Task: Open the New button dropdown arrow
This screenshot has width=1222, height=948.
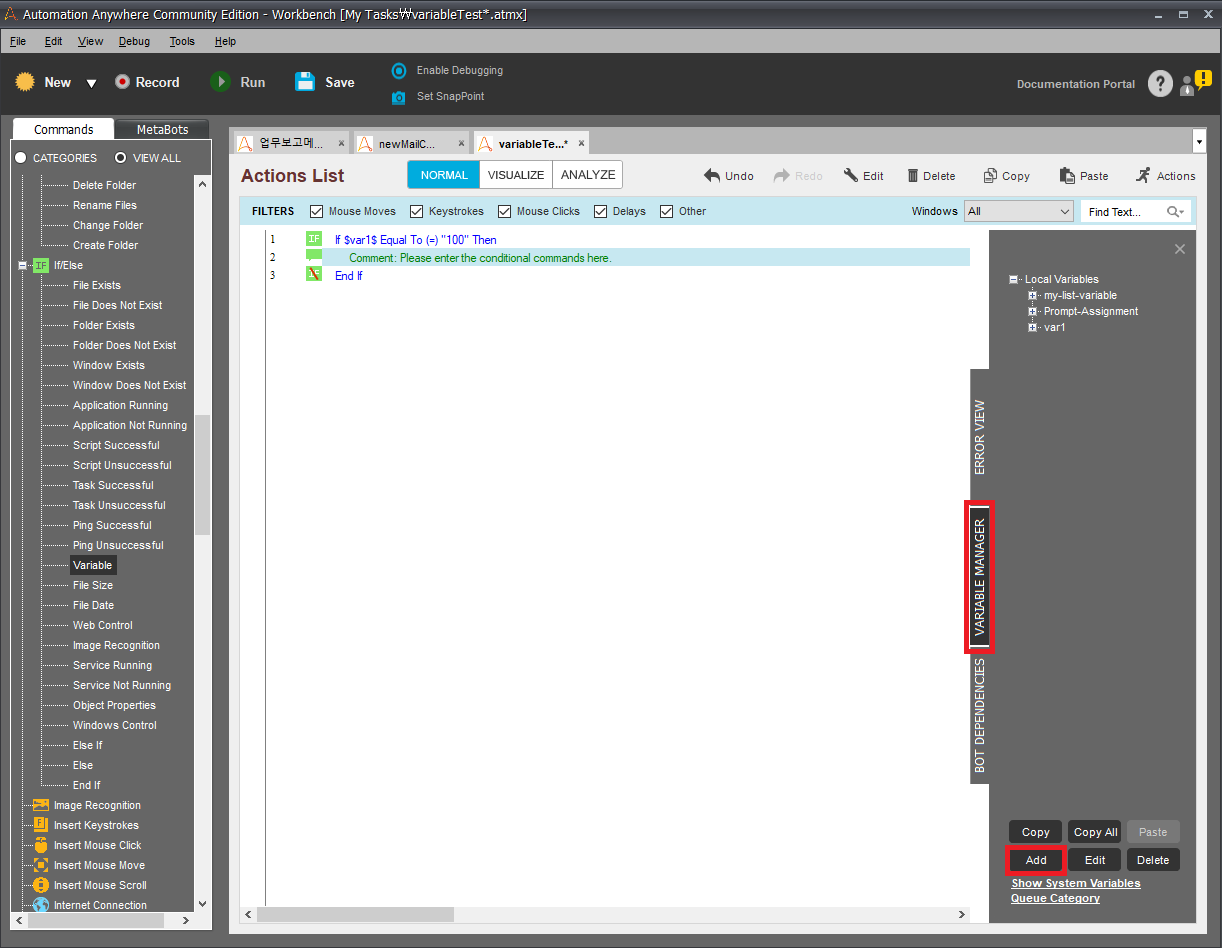Action: 91,83
